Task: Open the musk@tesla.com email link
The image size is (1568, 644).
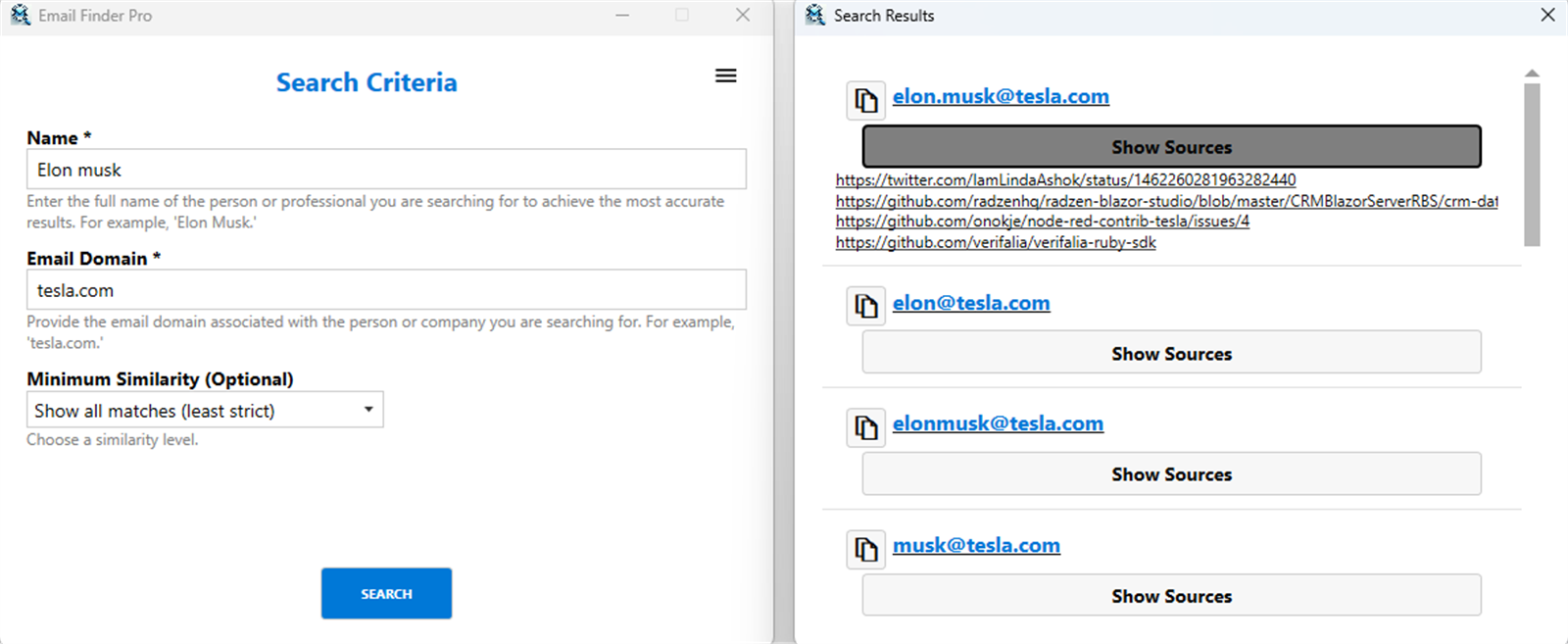Action: coord(976,545)
